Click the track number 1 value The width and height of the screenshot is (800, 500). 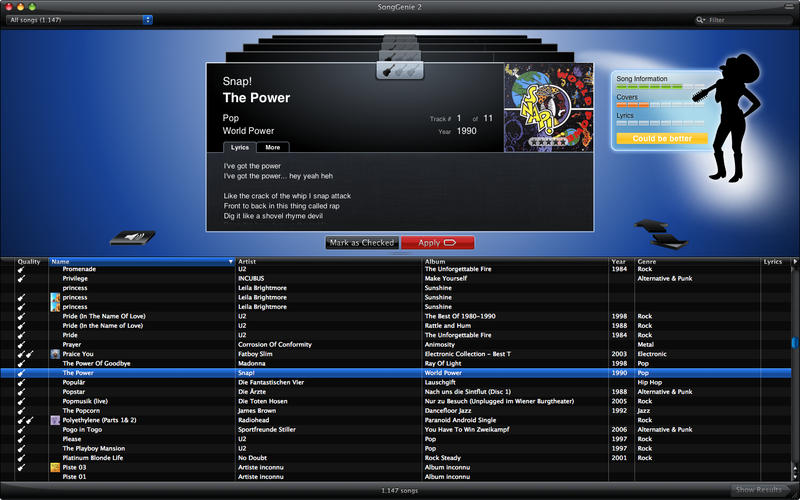(459, 118)
